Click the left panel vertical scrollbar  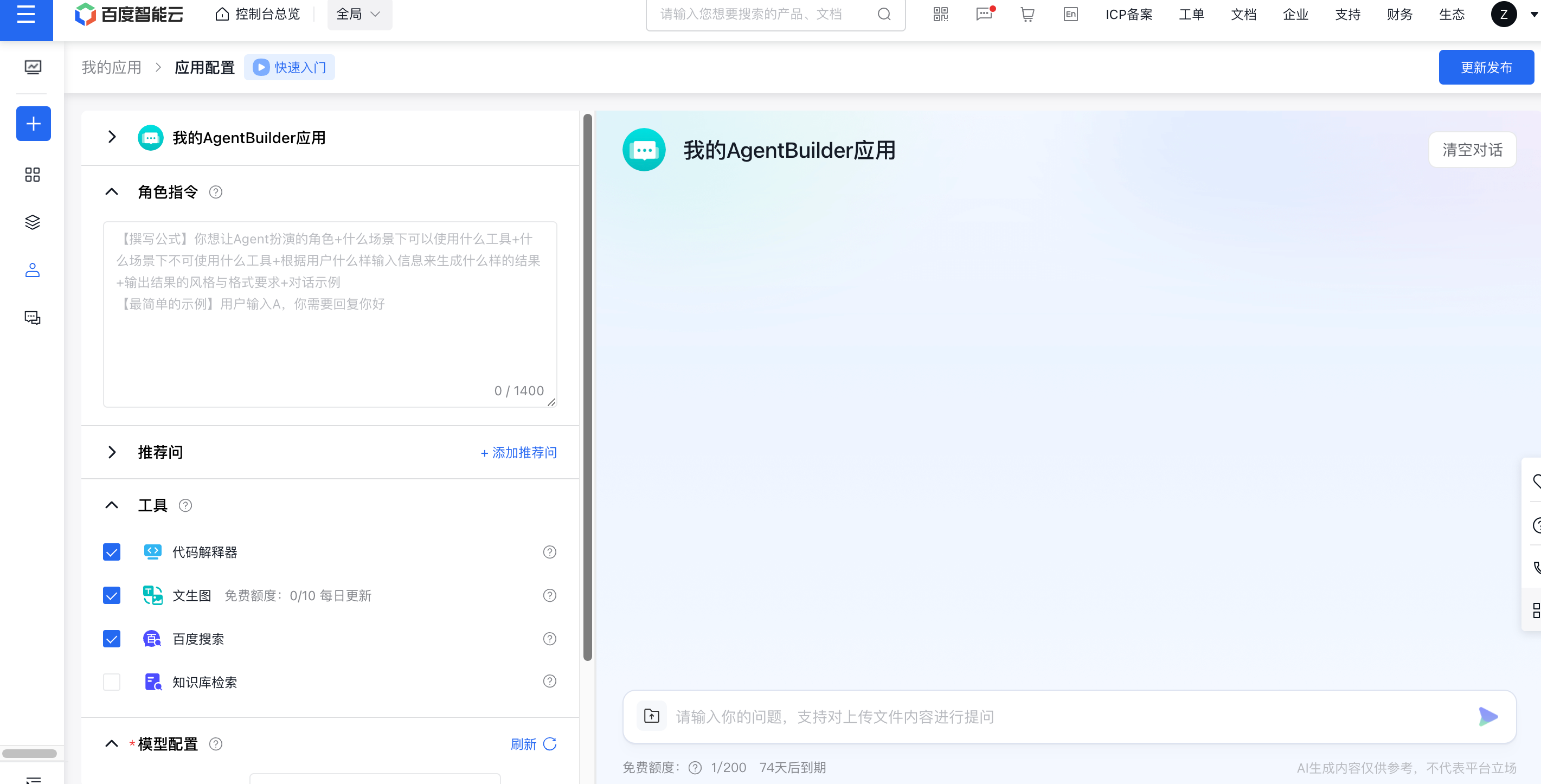(587, 387)
